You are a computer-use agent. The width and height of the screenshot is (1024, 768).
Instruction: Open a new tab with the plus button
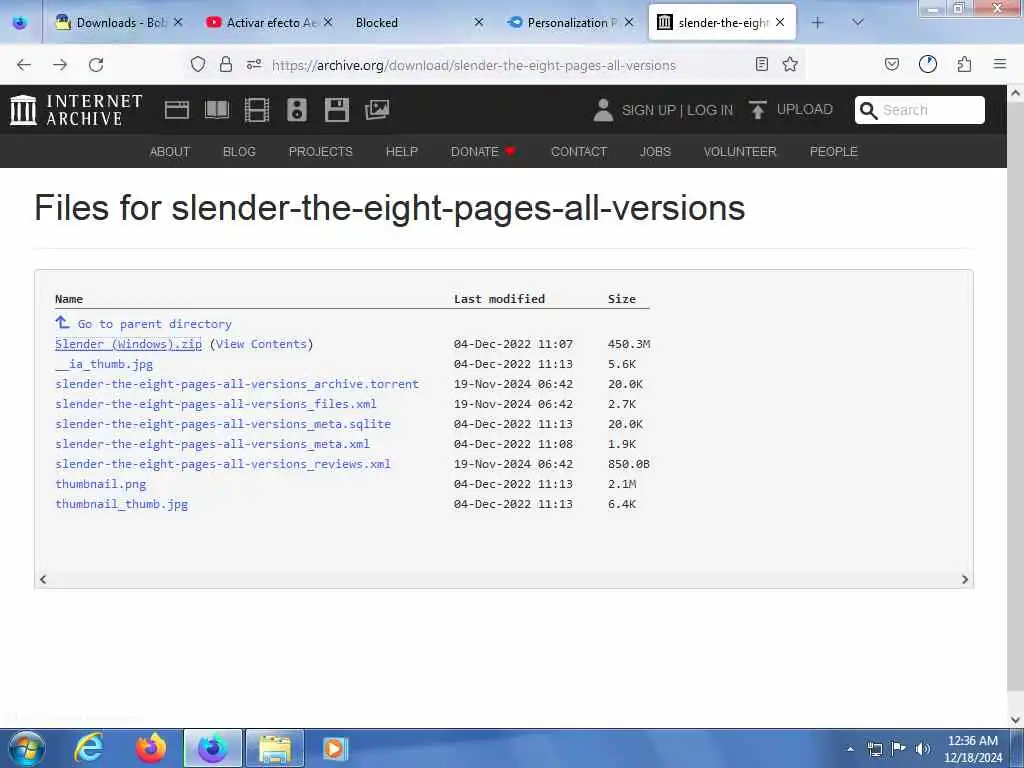pyautogui.click(x=818, y=23)
